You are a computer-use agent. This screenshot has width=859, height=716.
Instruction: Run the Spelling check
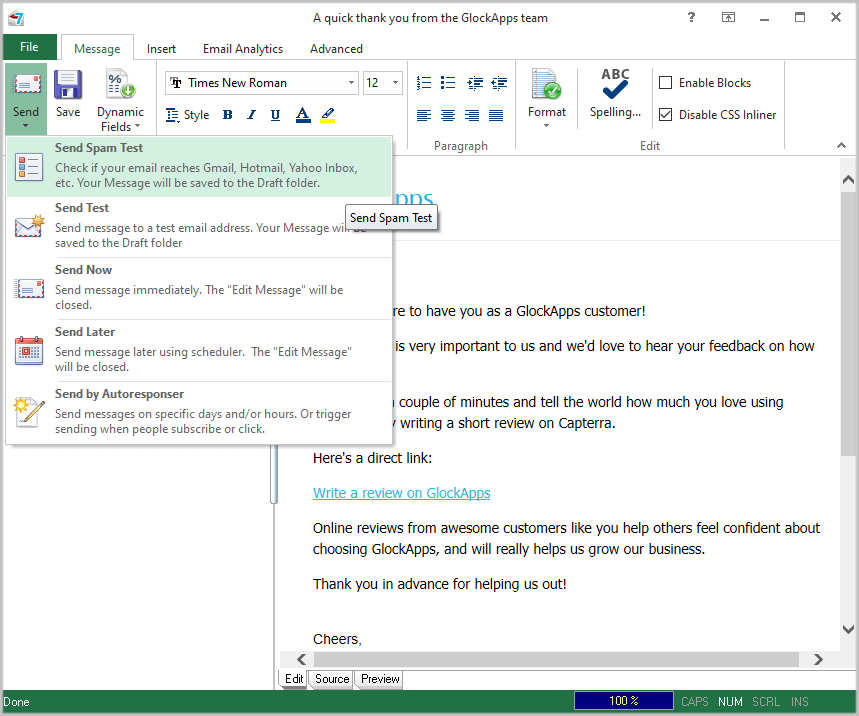(615, 93)
